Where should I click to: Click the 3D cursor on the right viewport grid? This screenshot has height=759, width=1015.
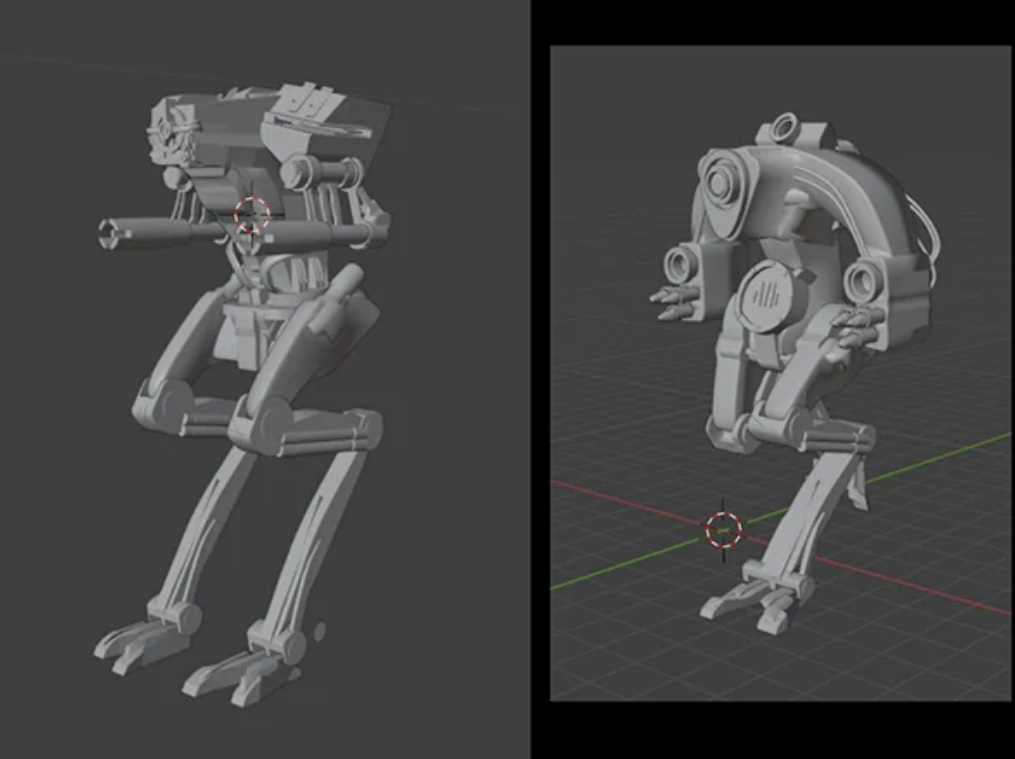click(x=723, y=530)
